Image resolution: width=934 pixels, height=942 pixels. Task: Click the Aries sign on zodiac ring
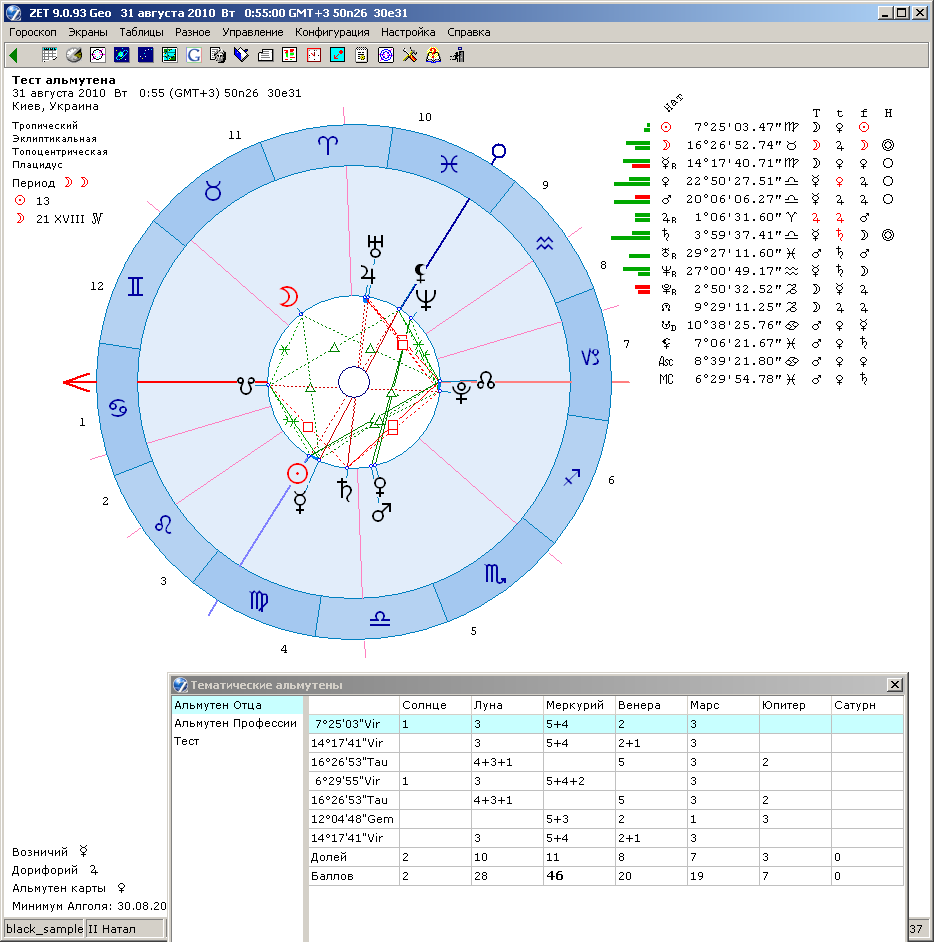(328, 144)
